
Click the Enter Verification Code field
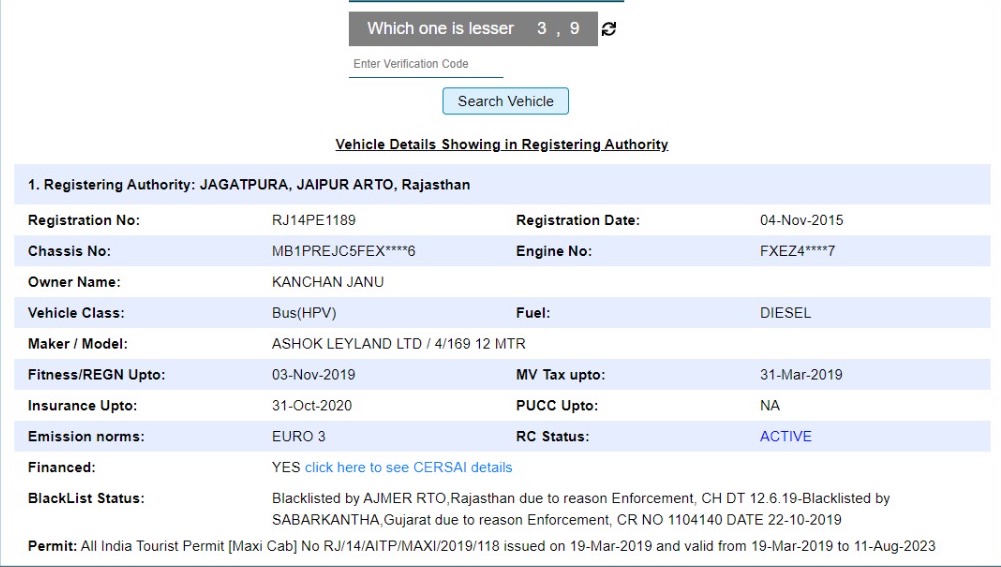(x=425, y=64)
